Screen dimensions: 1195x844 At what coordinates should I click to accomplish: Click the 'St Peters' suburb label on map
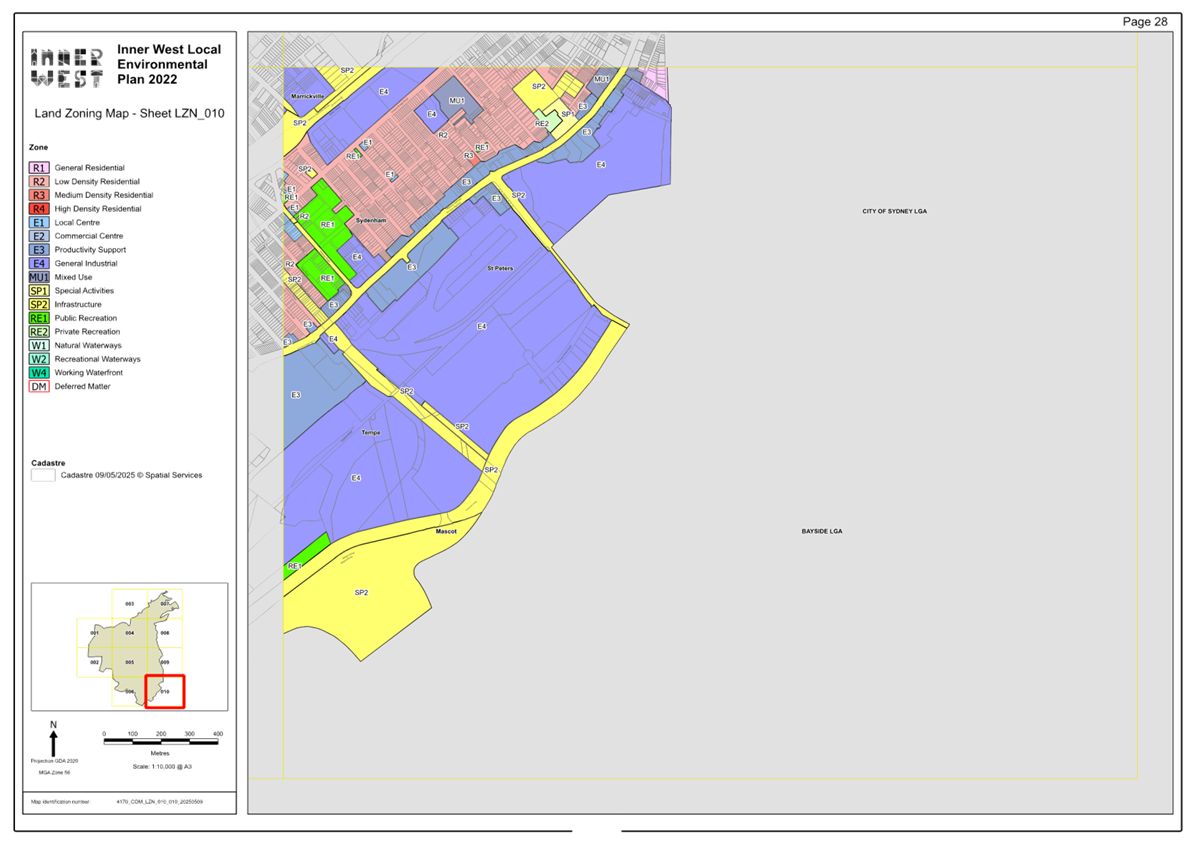[500, 268]
